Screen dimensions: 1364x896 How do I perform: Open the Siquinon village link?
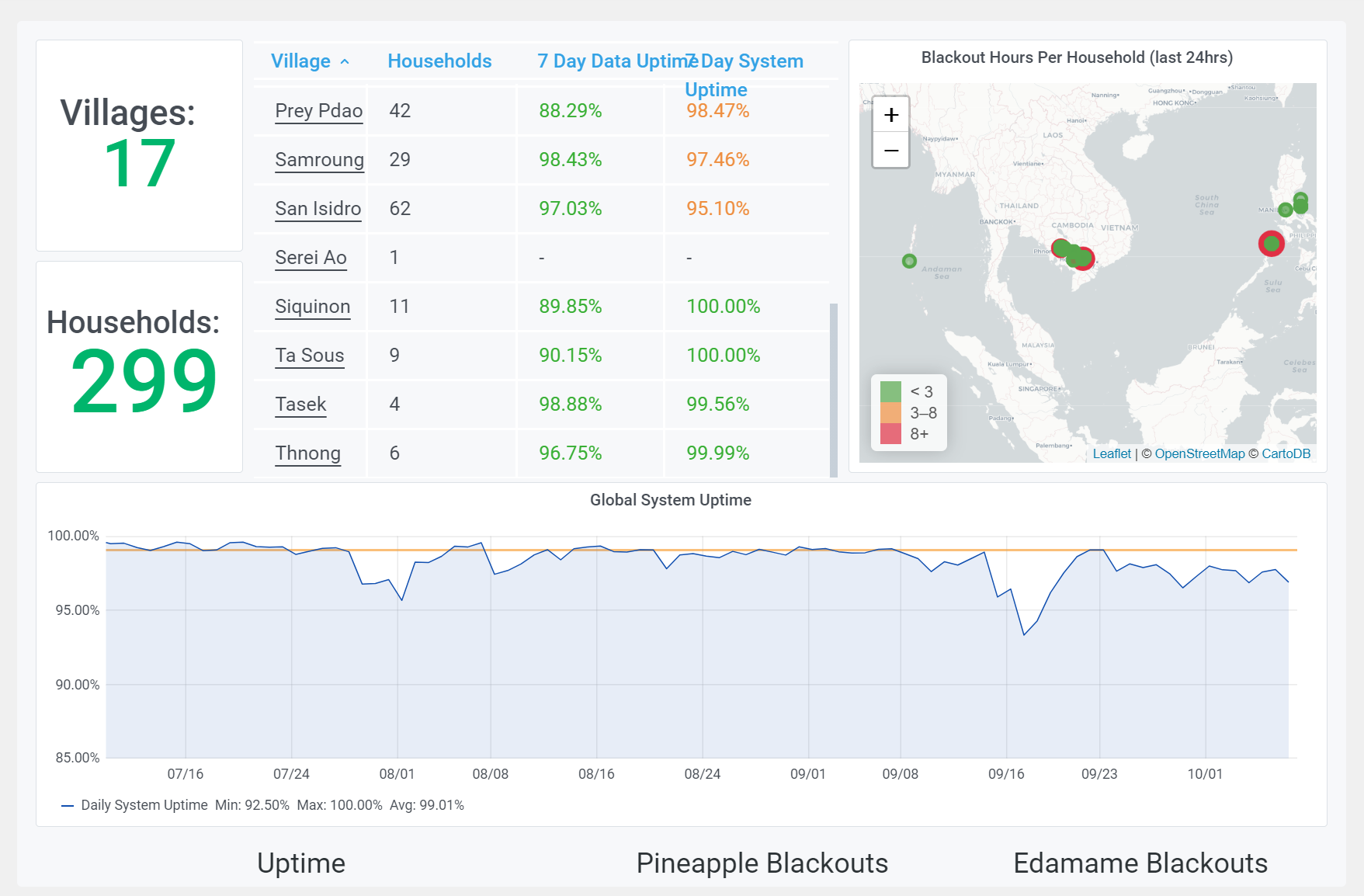(x=312, y=307)
